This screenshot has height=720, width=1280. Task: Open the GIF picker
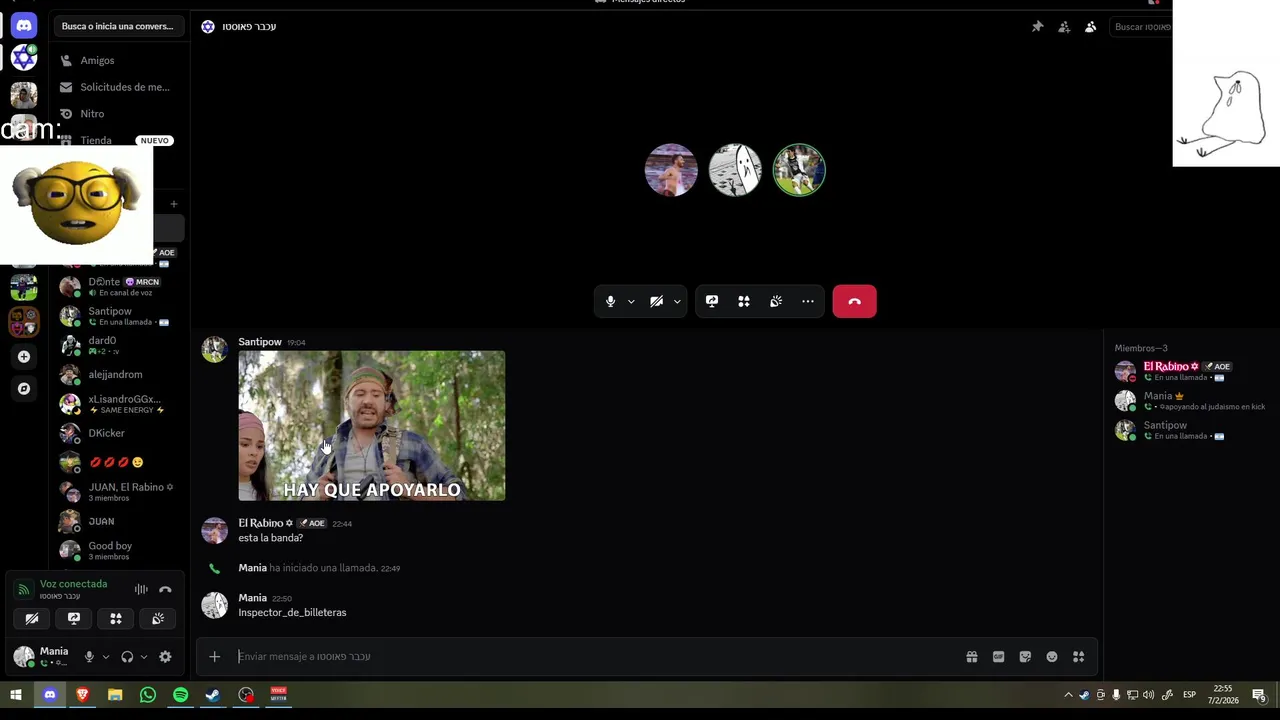998,657
